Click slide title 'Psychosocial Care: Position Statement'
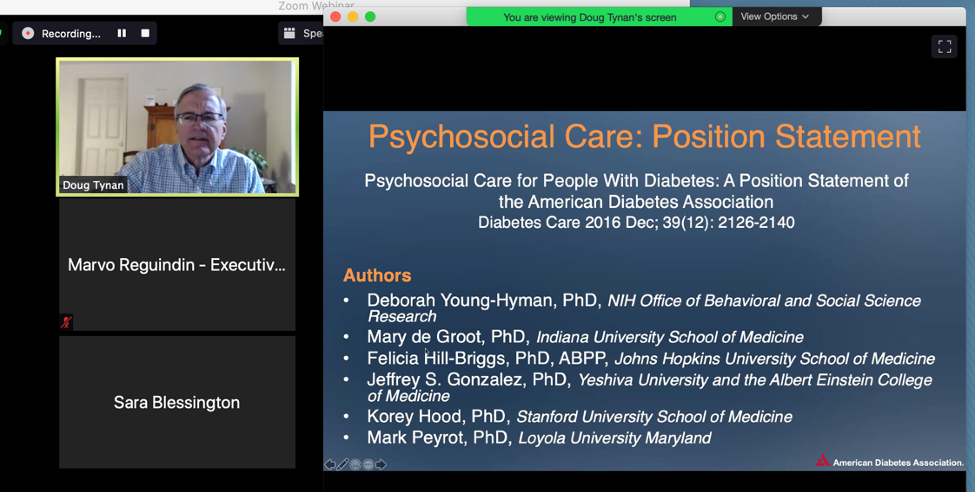The width and height of the screenshot is (977, 493). click(x=644, y=136)
